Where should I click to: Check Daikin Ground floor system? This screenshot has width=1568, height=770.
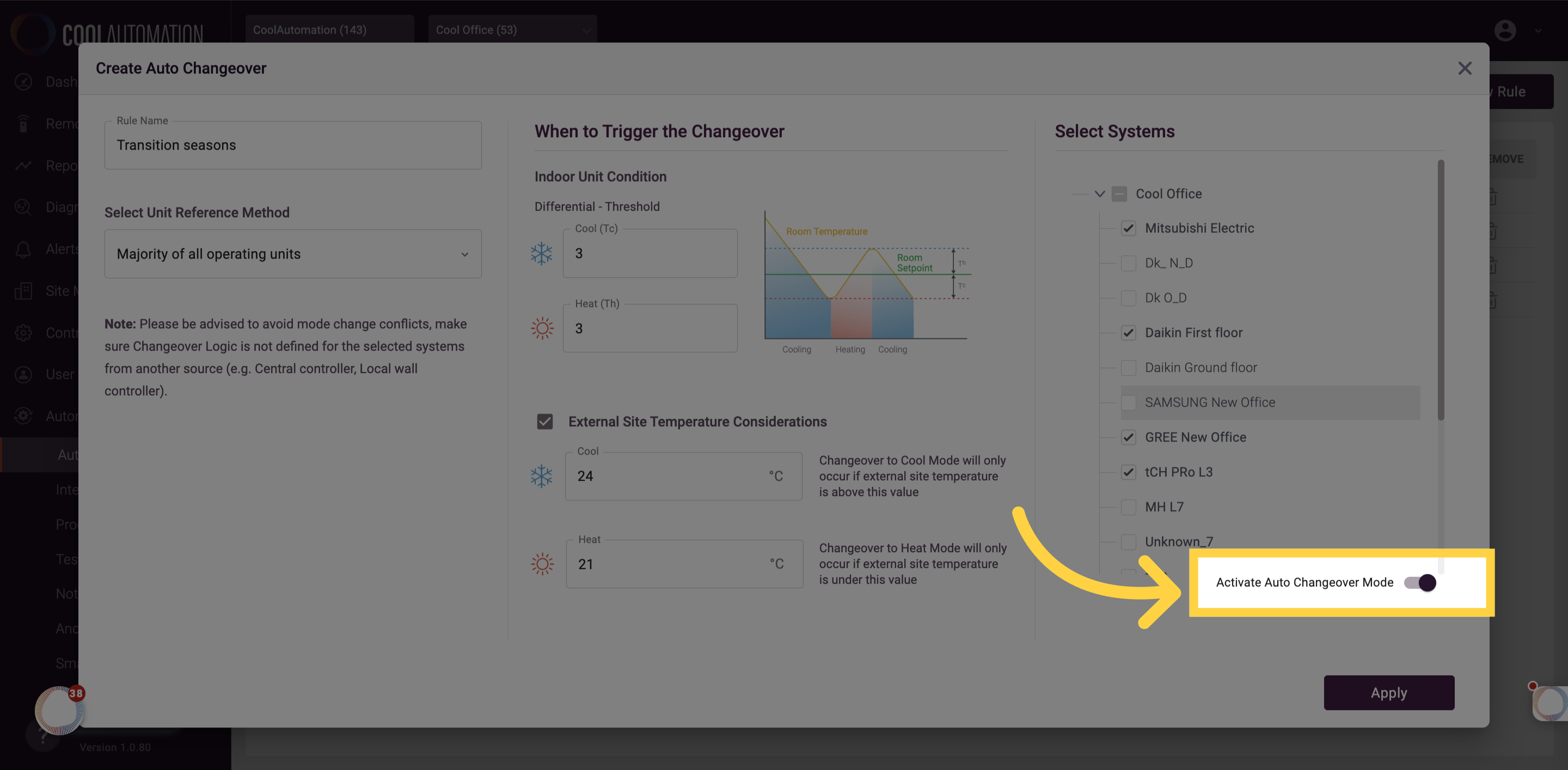click(1129, 368)
